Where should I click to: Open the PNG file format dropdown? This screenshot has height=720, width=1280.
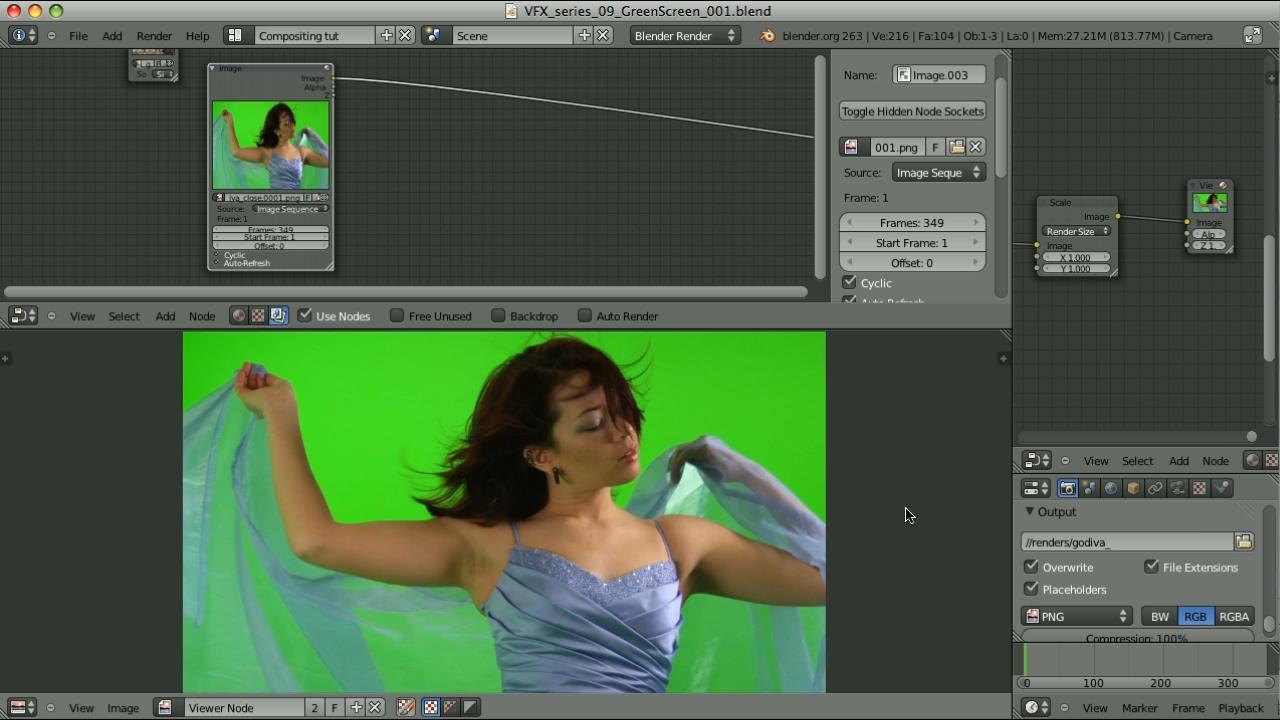(1077, 616)
